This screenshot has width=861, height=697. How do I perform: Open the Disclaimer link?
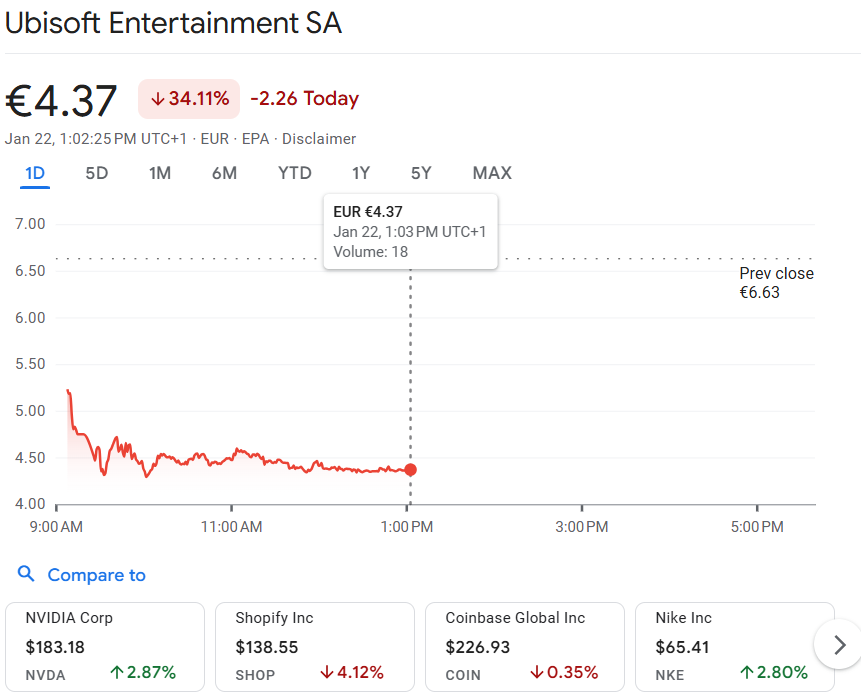click(319, 139)
